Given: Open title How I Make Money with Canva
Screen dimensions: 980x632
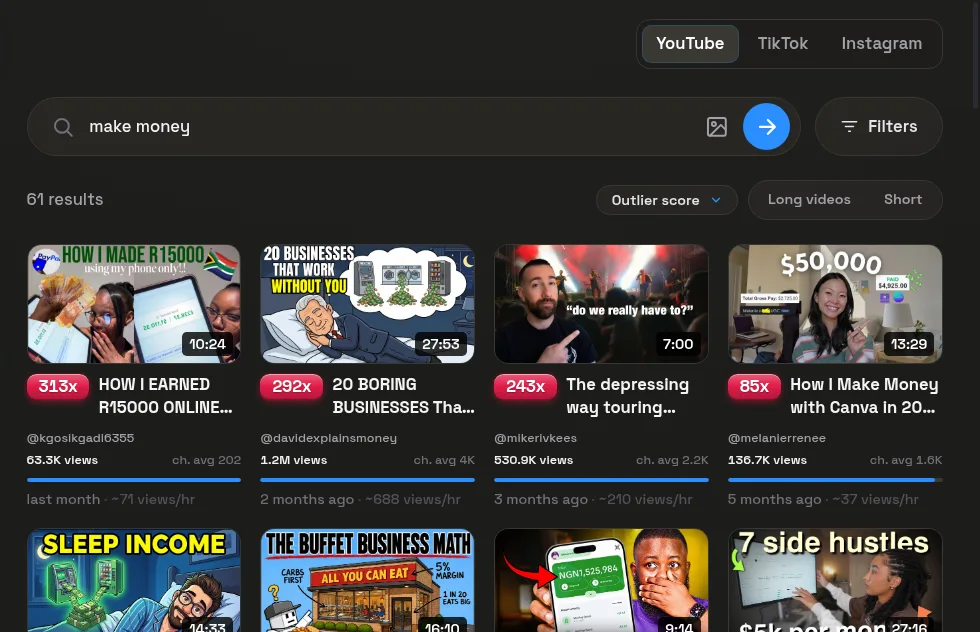Looking at the screenshot, I should click(864, 396).
